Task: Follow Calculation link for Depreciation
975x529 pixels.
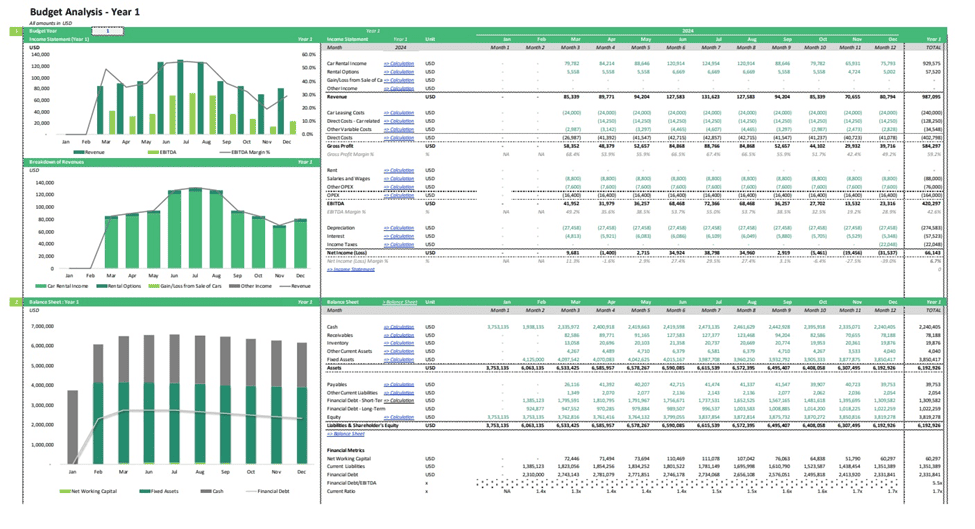Action: [399, 228]
